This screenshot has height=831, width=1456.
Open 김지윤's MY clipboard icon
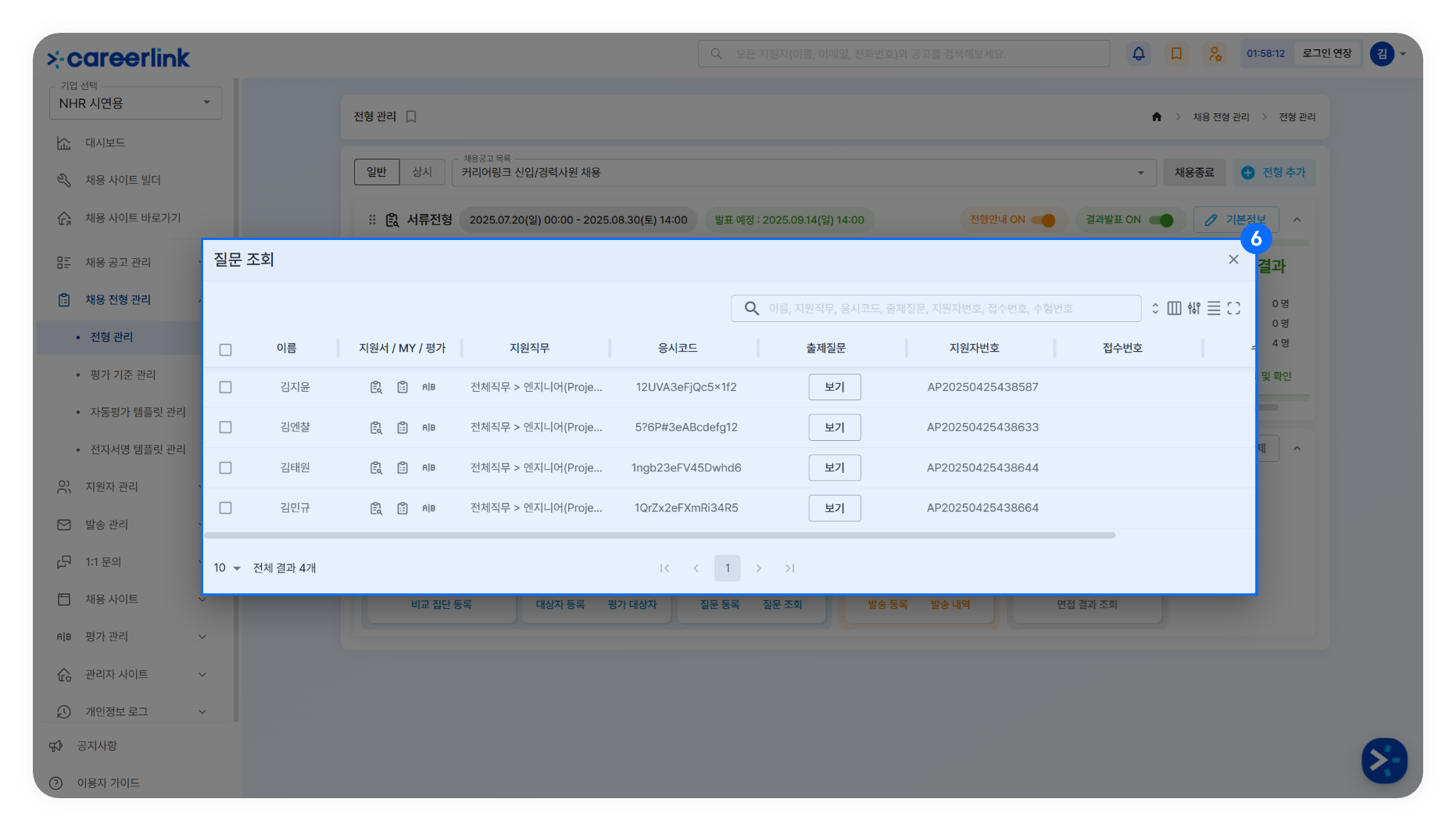[402, 387]
